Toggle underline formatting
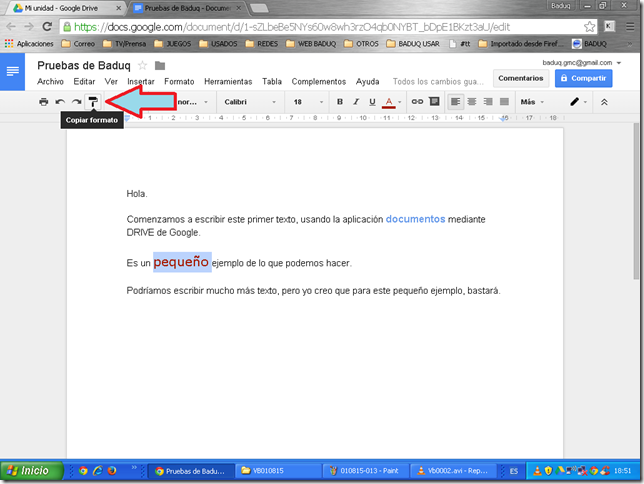The width and height of the screenshot is (644, 484). (372, 101)
